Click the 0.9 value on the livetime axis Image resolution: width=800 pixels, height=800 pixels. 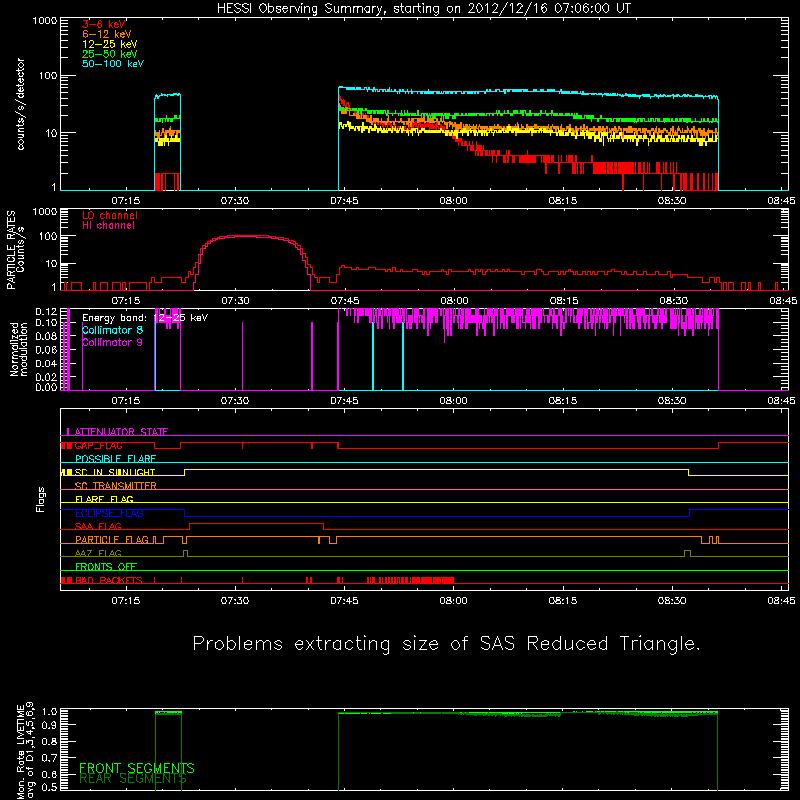pos(50,725)
